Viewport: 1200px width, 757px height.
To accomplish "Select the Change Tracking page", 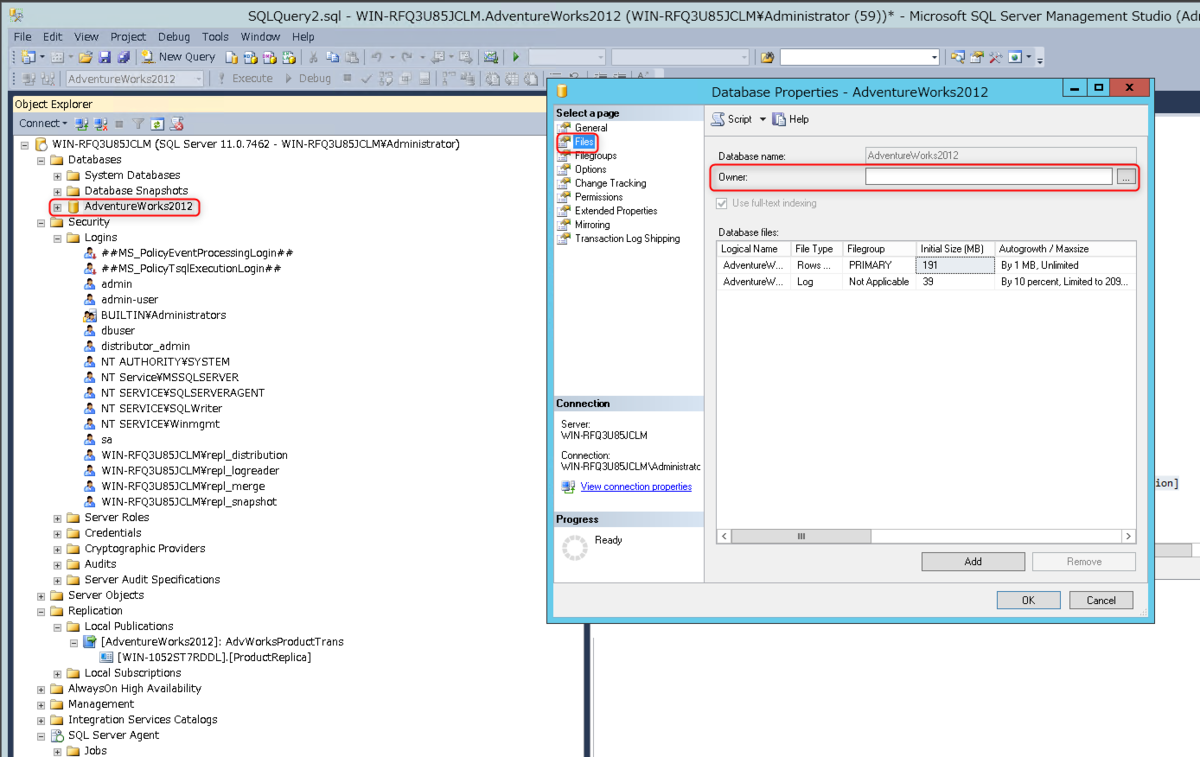I will point(610,184).
